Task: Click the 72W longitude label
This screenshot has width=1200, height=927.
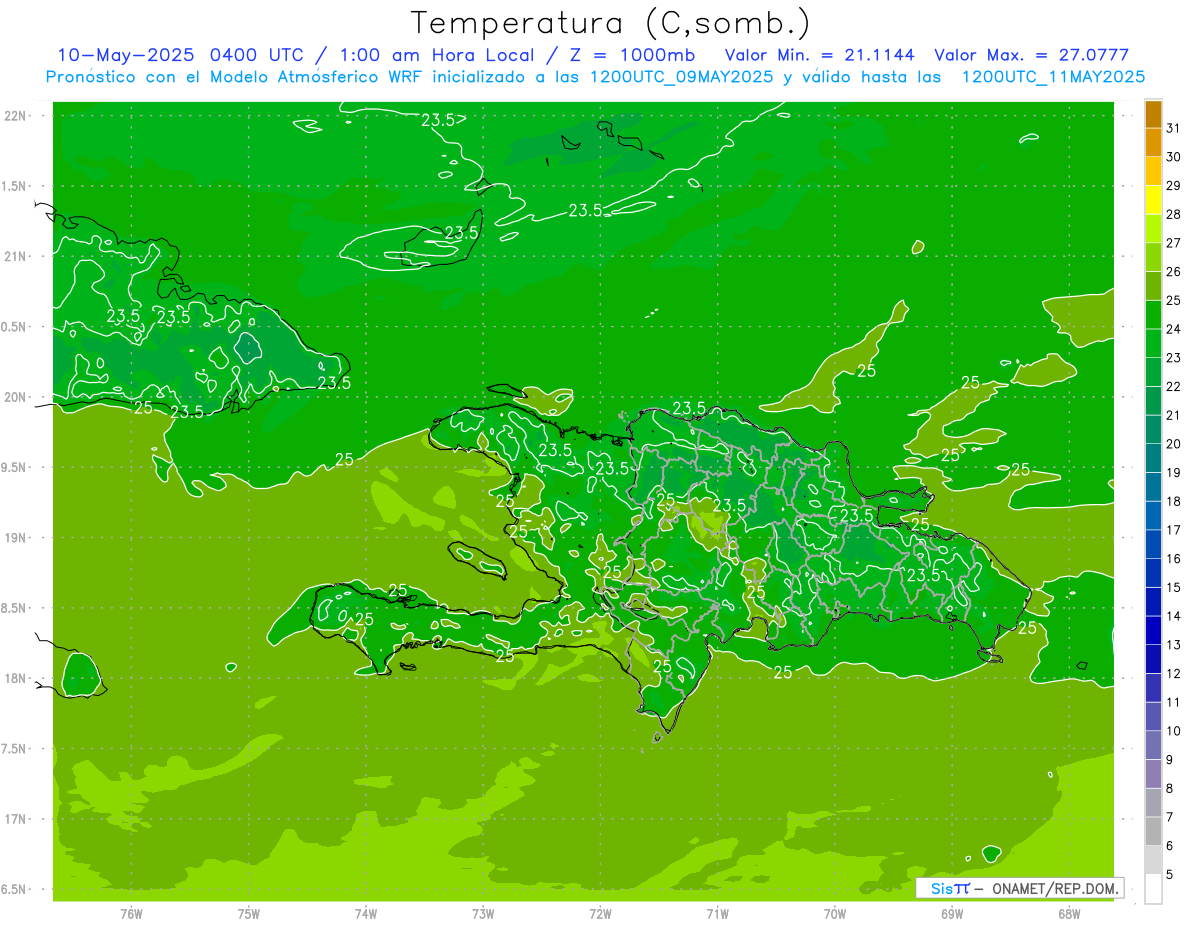Action: 600,914
